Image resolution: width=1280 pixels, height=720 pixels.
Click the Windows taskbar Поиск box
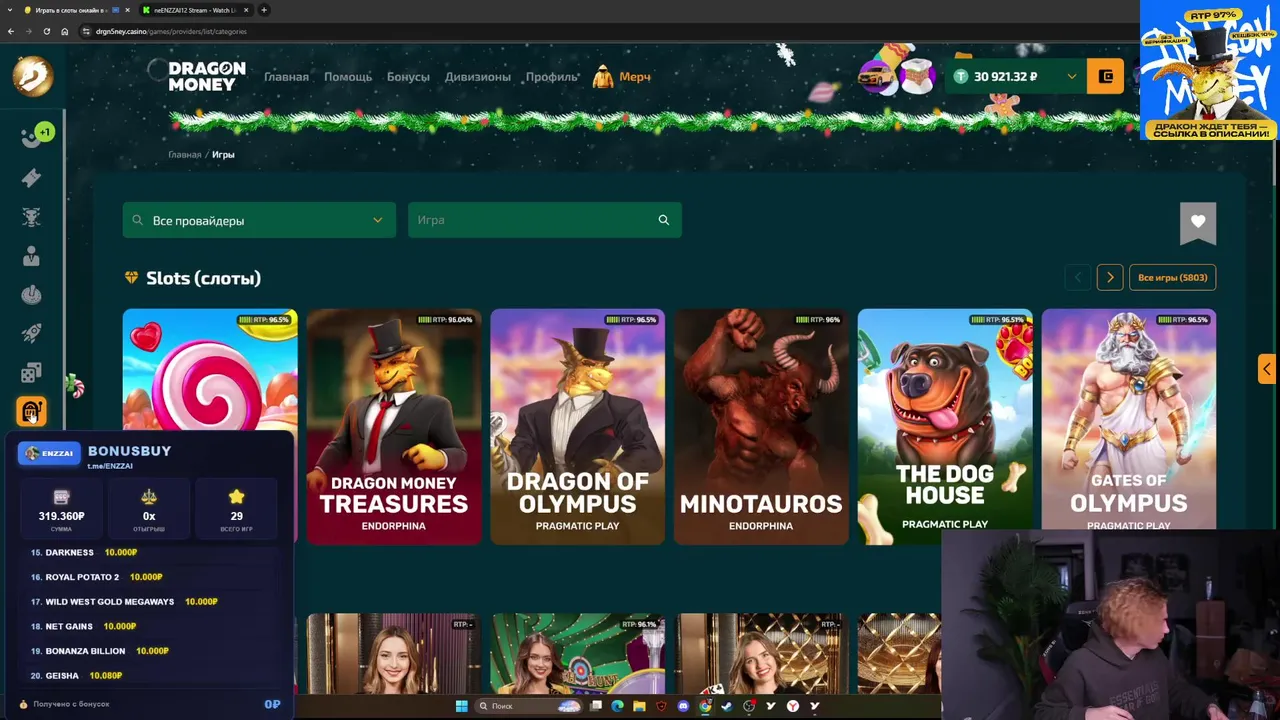(530, 706)
